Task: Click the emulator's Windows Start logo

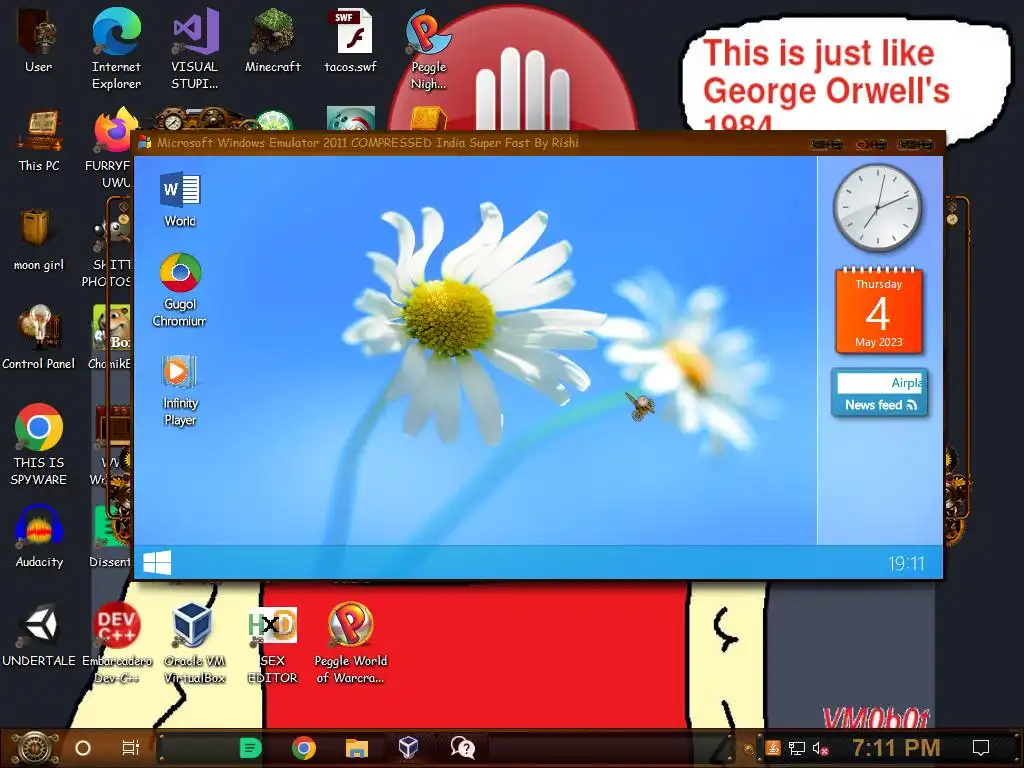Action: pyautogui.click(x=157, y=562)
